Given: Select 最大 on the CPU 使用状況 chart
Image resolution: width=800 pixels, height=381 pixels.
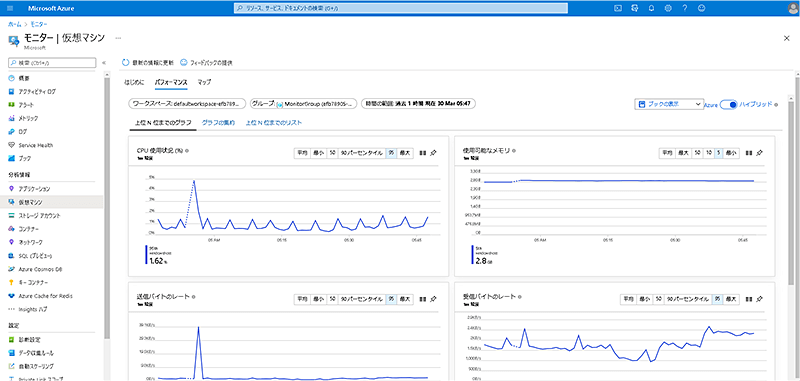Looking at the screenshot, I should [405, 153].
